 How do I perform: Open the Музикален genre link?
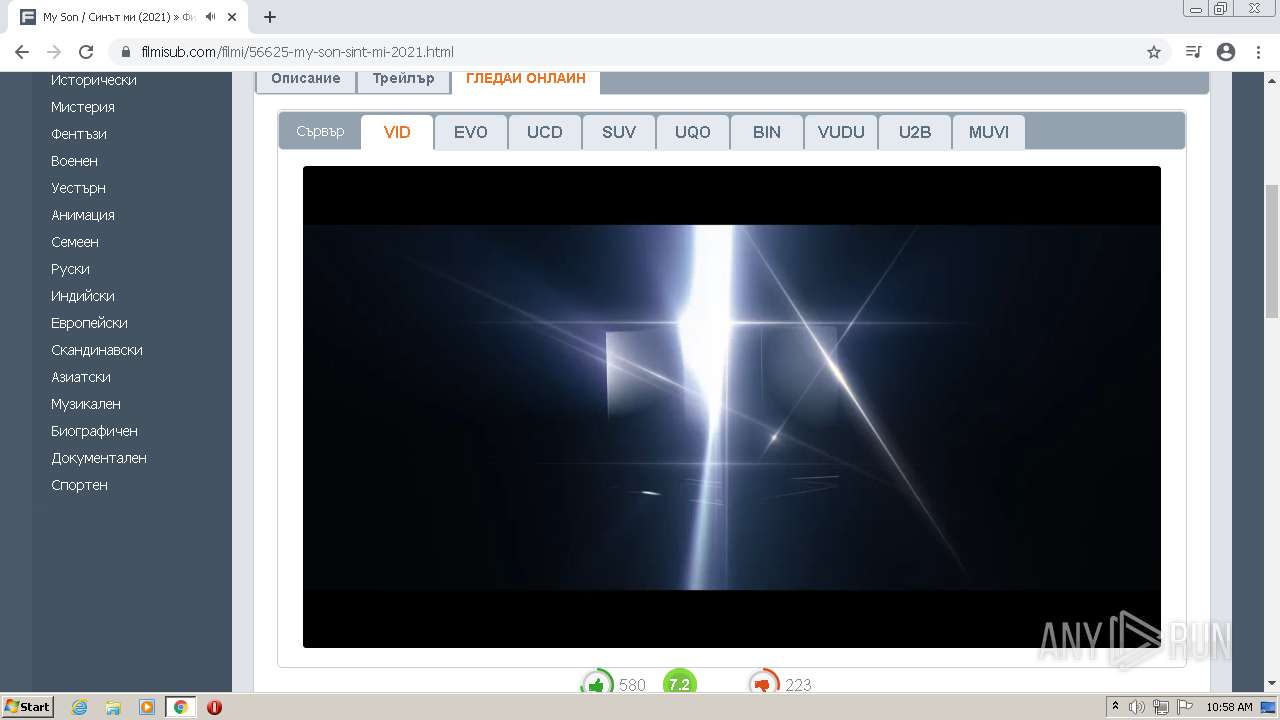[x=86, y=404]
